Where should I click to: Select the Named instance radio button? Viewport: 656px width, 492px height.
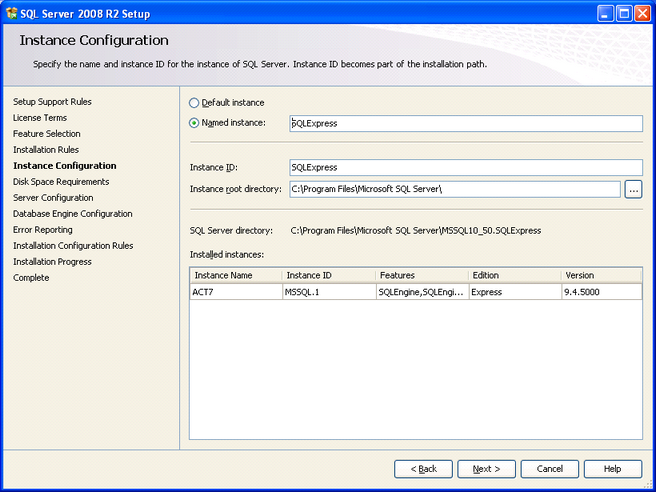[x=194, y=123]
